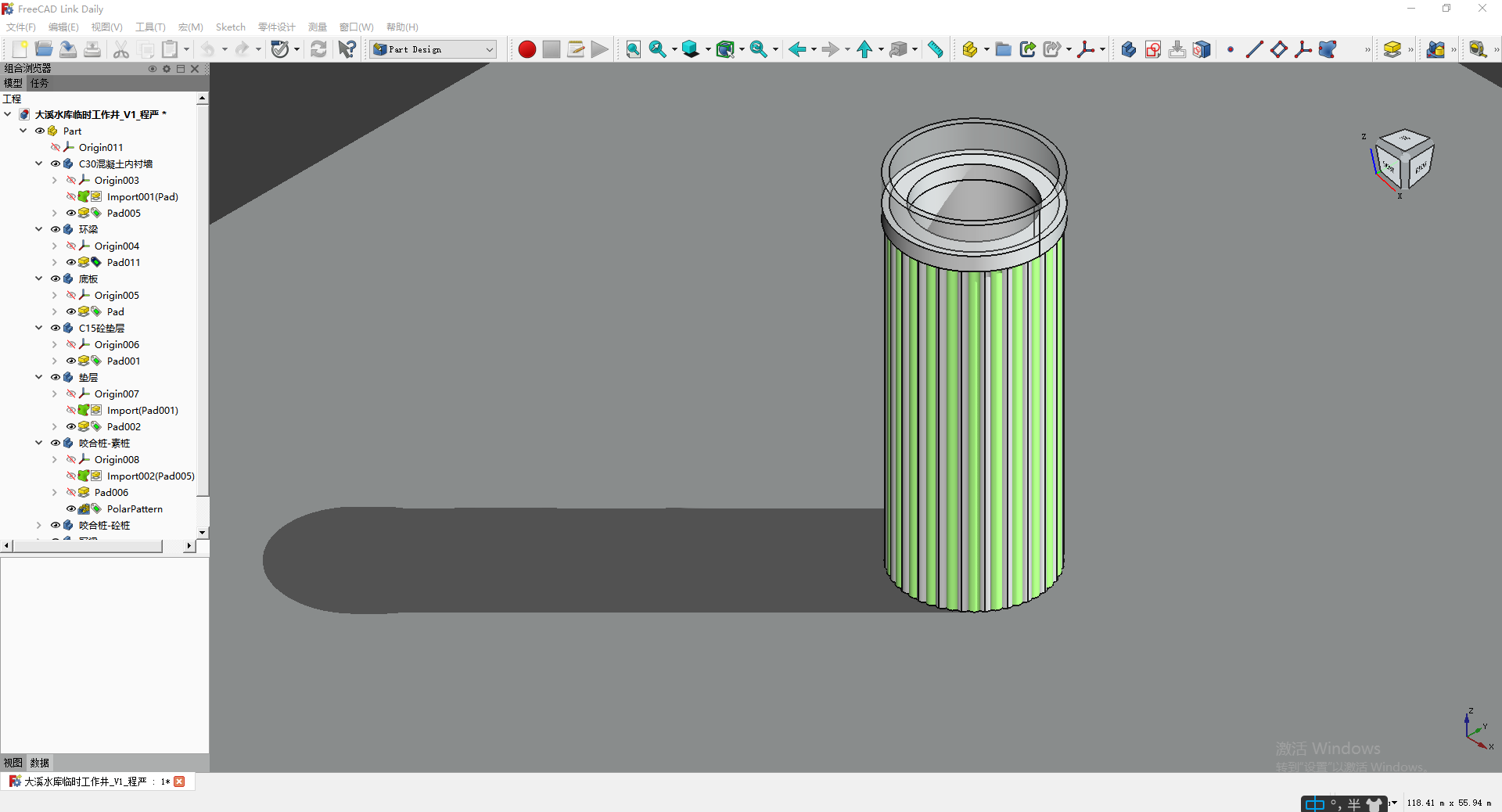Create a new document
This screenshot has width=1502, height=812.
[20, 49]
